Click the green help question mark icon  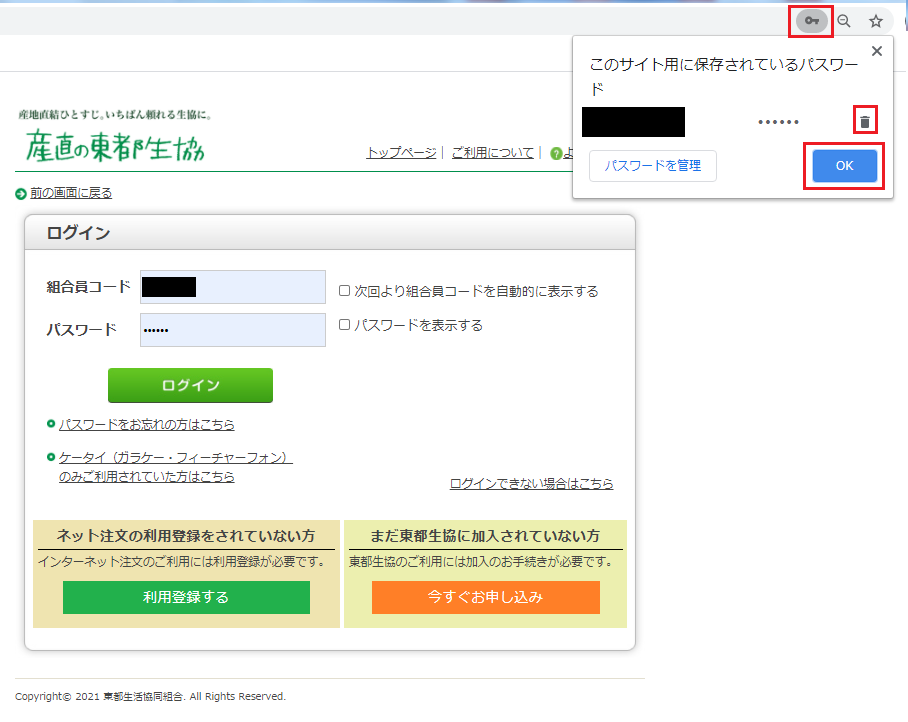click(x=556, y=153)
